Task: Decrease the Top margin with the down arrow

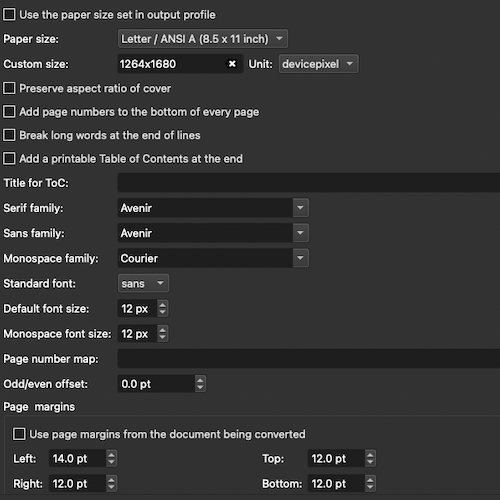Action: pos(370,463)
